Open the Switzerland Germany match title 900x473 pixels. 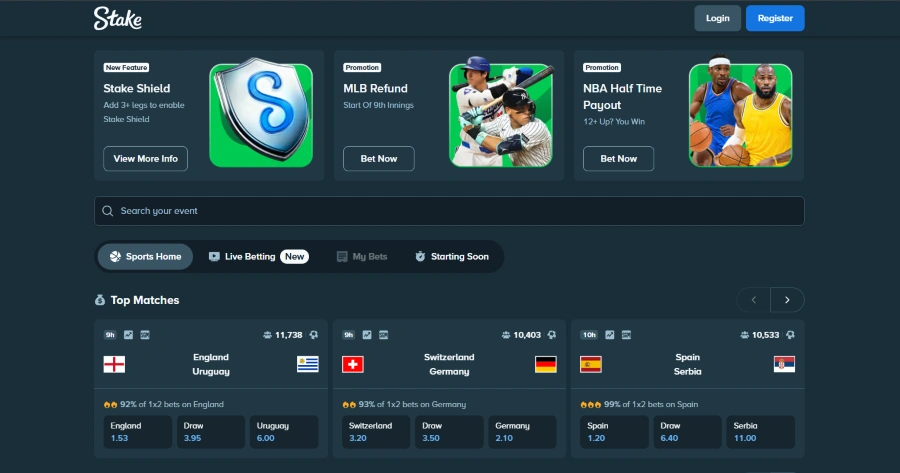[x=449, y=364]
